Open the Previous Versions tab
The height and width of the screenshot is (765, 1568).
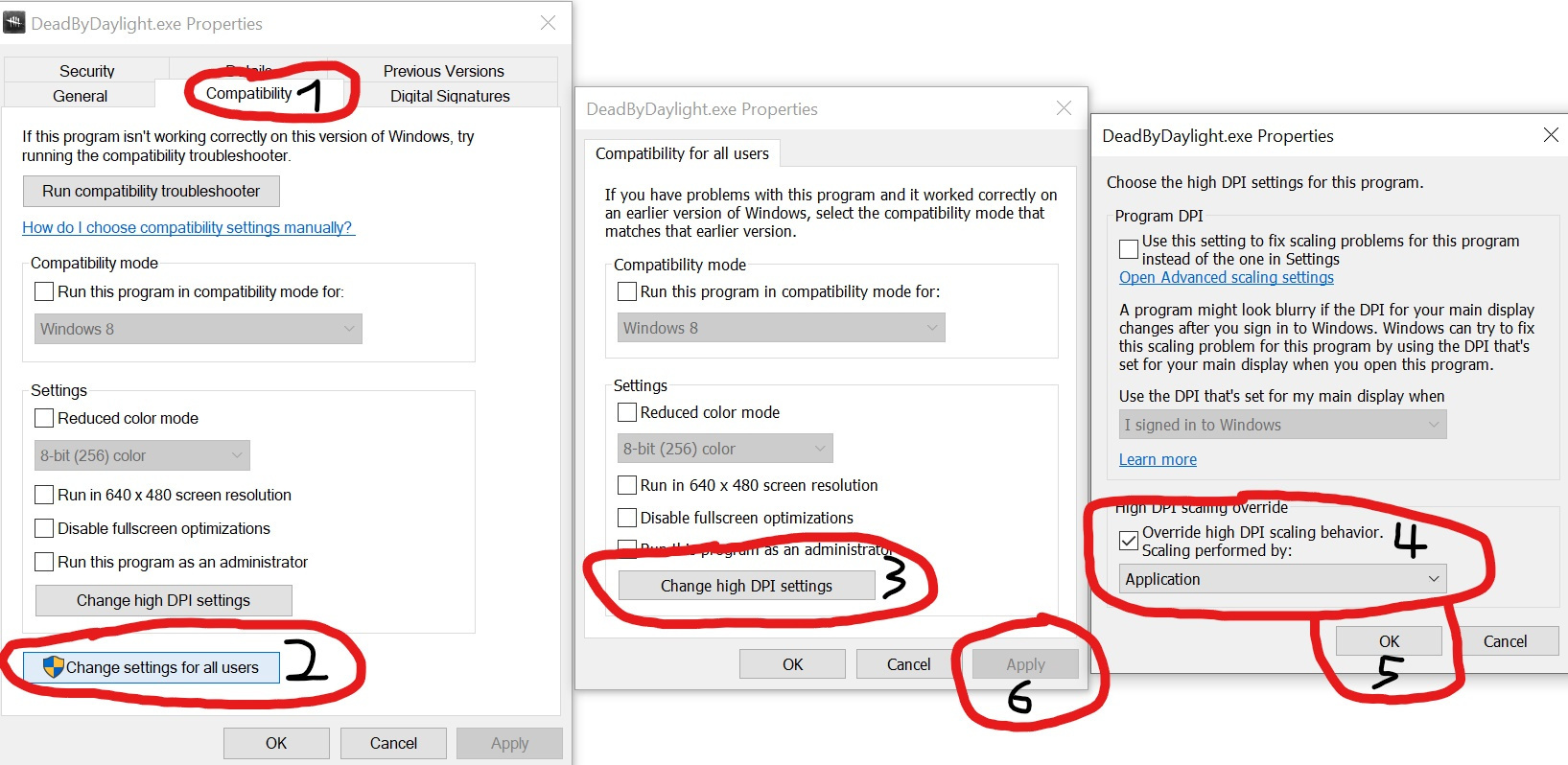(443, 70)
